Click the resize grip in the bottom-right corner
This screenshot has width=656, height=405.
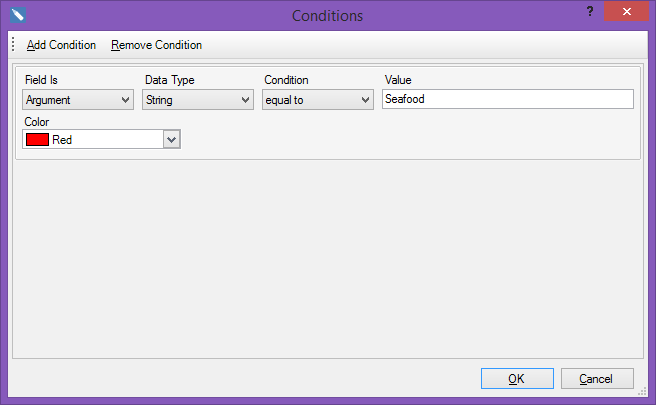click(x=642, y=392)
